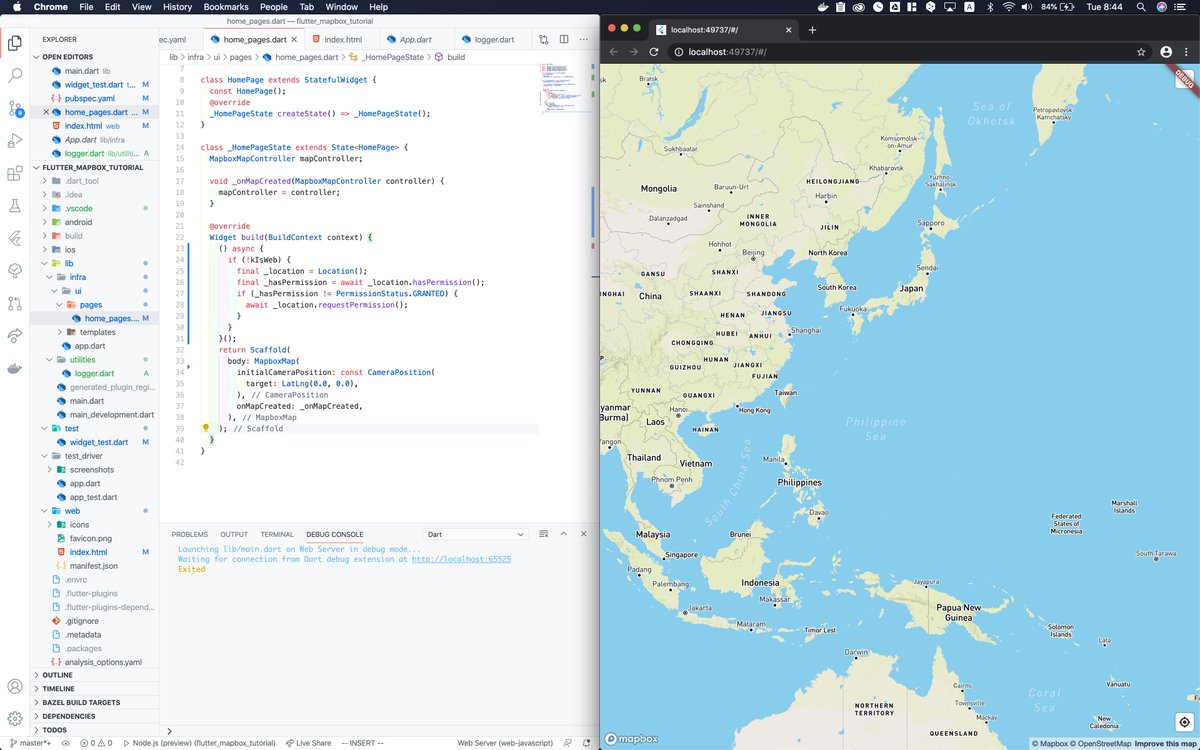Open the TERMINAL panel tab

[x=277, y=534]
